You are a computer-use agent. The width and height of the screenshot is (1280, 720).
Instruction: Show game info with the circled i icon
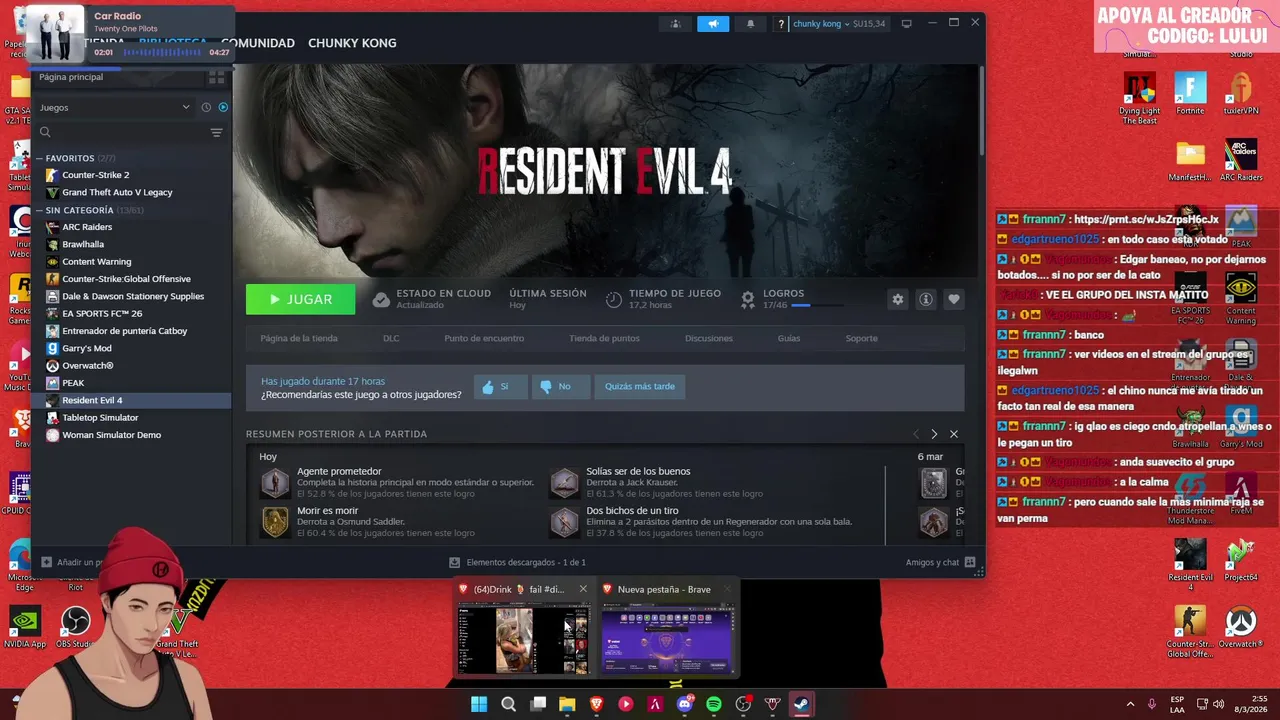926,299
